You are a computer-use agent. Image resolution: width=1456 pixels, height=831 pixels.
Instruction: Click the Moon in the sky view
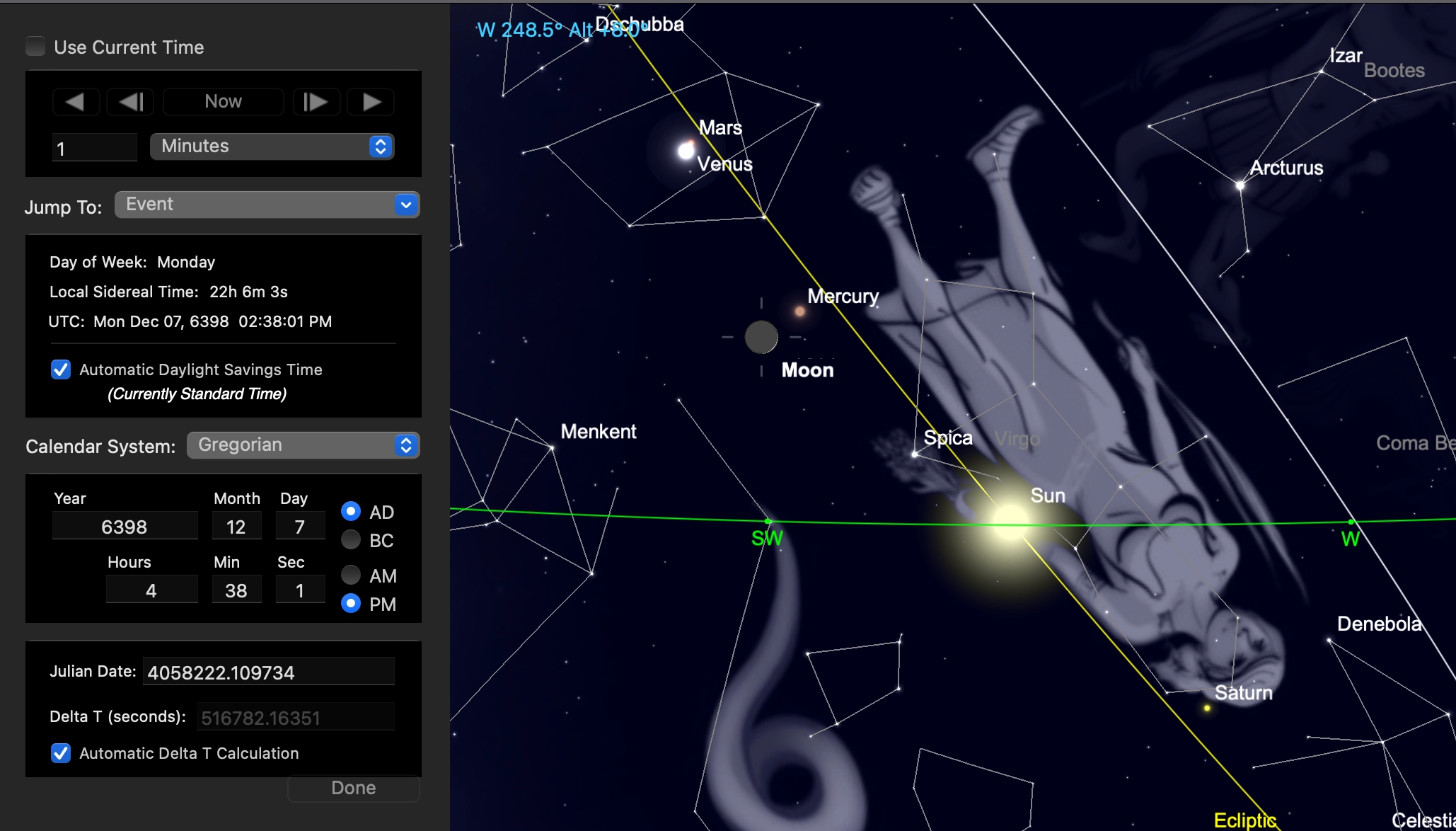[x=761, y=337]
